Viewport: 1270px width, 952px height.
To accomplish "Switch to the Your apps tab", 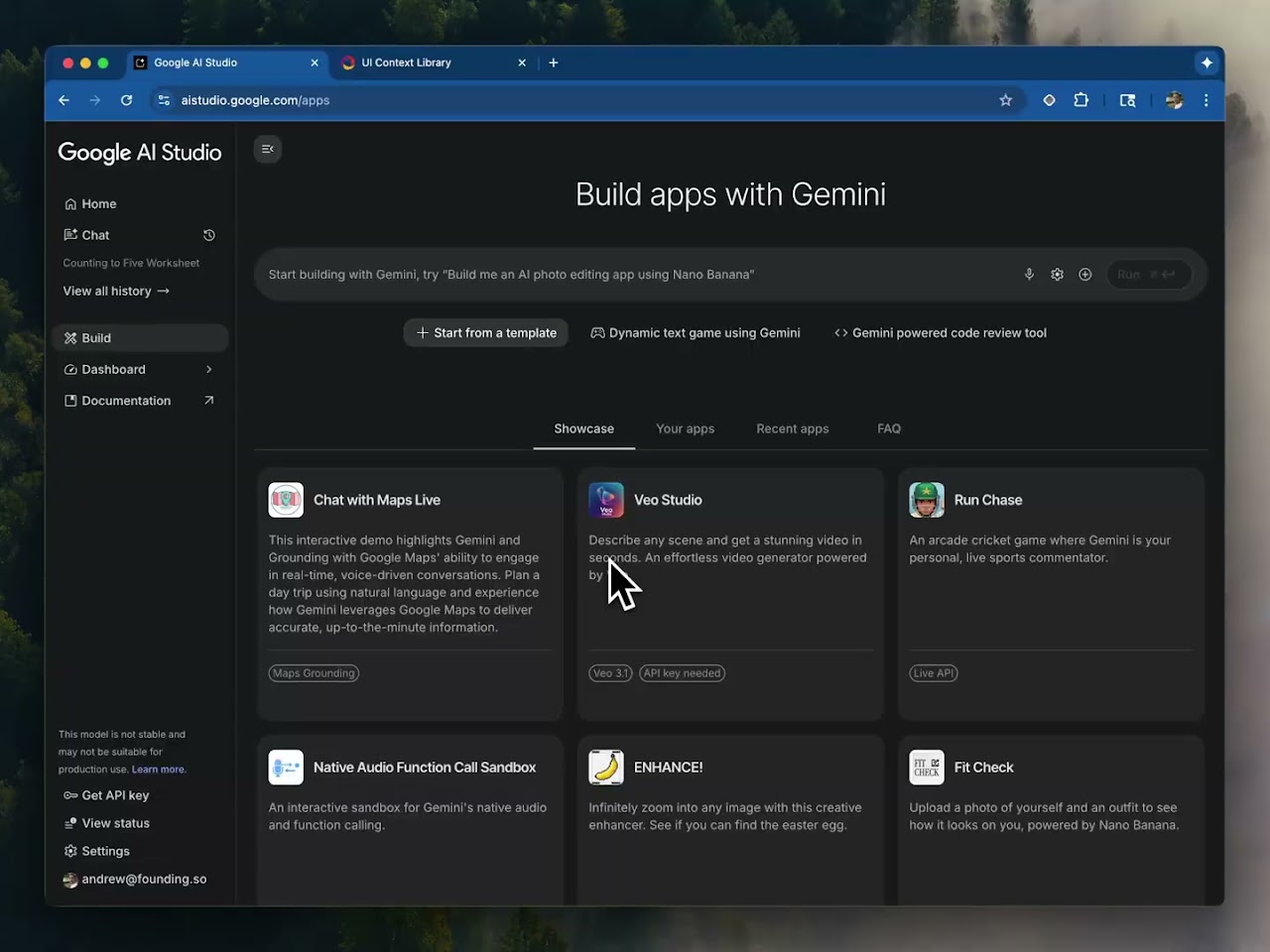I will click(x=685, y=428).
